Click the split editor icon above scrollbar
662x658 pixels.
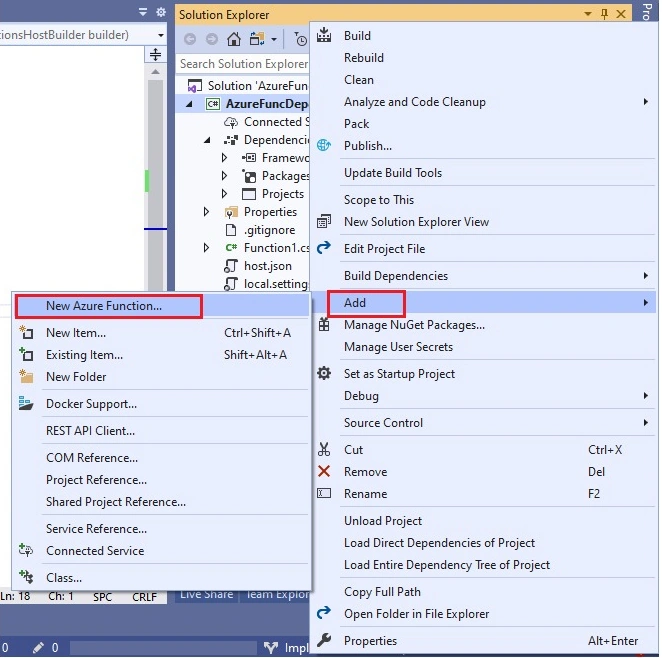[x=155, y=54]
